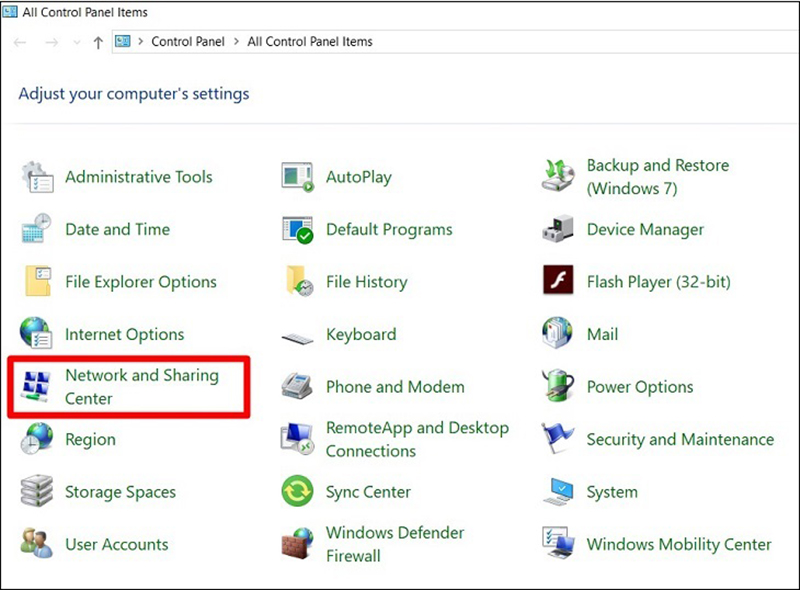800x590 pixels.
Task: Click the Security and Maintenance flag icon
Action: (558, 438)
